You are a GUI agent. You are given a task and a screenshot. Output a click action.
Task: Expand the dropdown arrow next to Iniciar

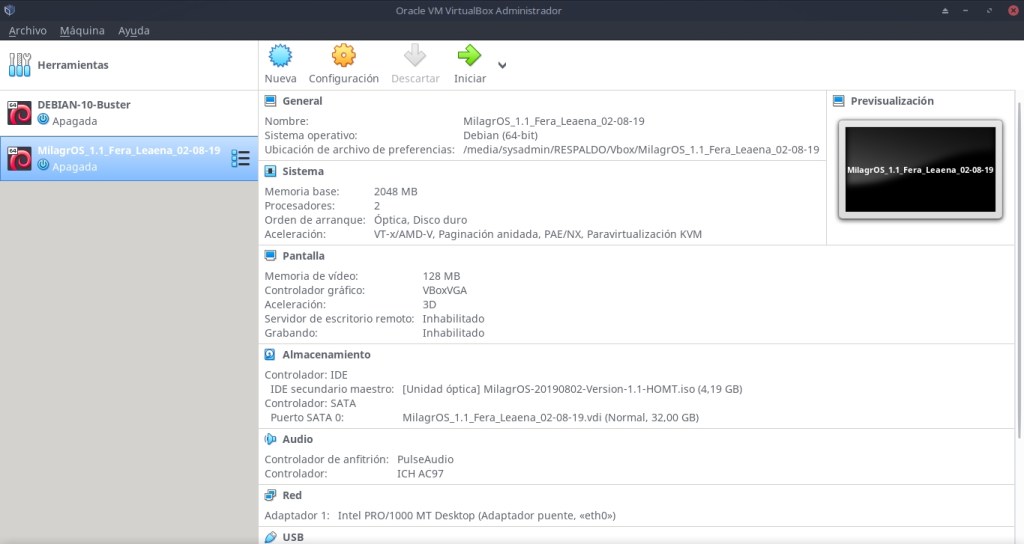[x=502, y=66]
